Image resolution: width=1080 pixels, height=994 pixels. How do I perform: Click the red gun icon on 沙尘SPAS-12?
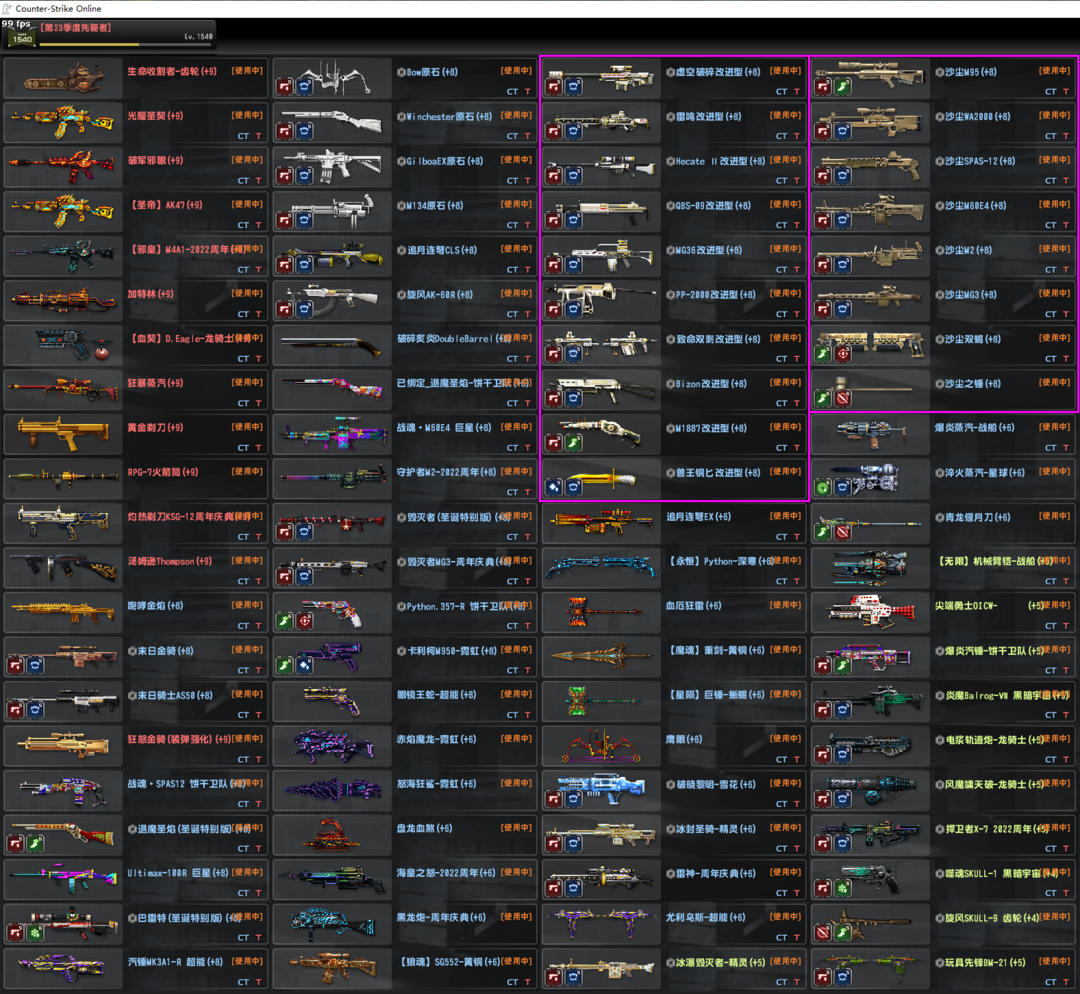[x=823, y=176]
